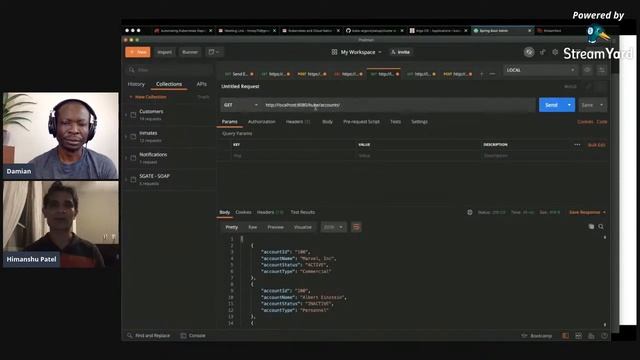Invite people to the workspace

coord(400,52)
